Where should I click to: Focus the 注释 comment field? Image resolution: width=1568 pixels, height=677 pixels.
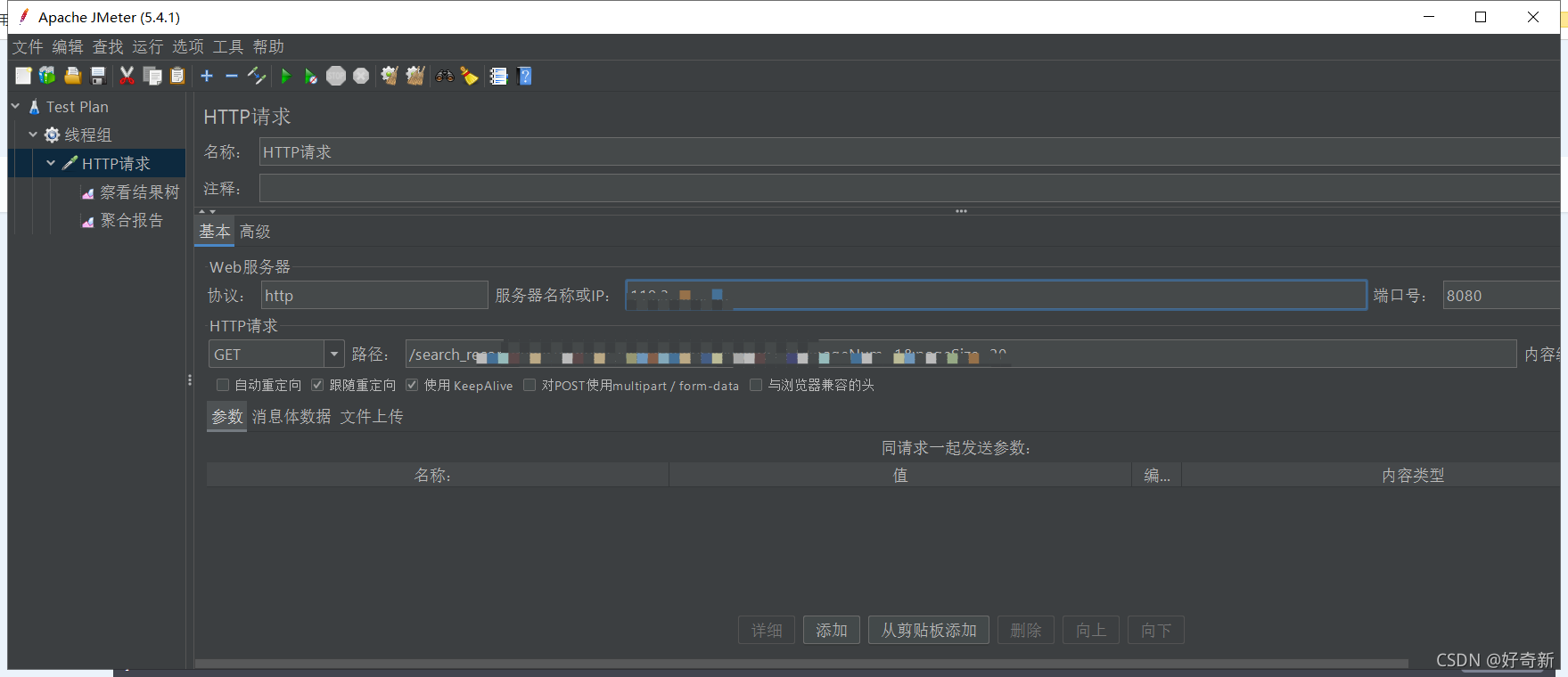909,189
